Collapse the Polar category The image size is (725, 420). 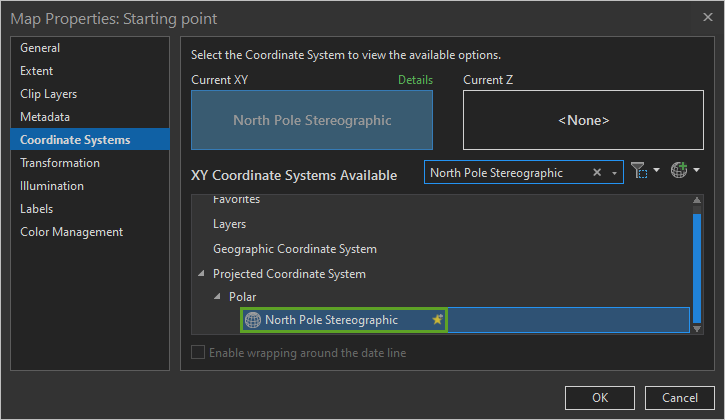pyautogui.click(x=217, y=297)
